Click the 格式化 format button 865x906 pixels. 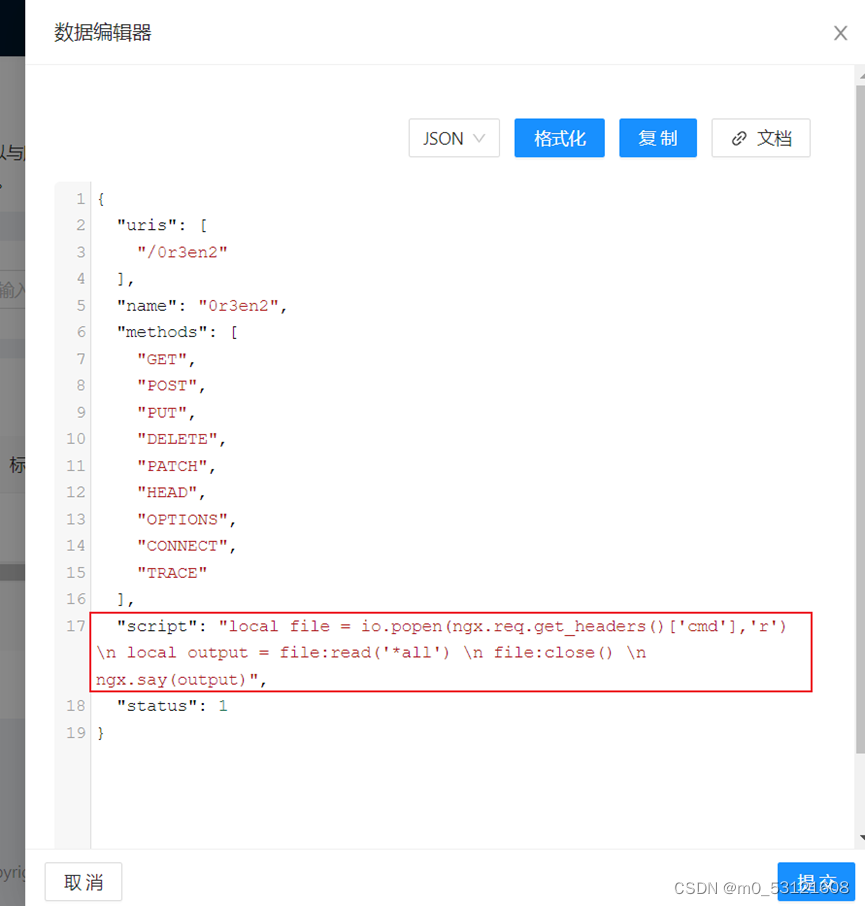[559, 138]
